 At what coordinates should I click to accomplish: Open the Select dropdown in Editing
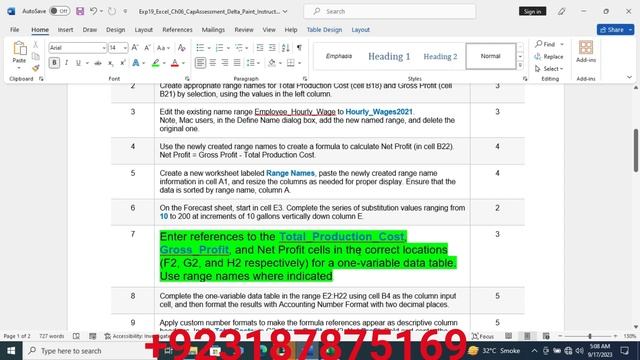tap(549, 69)
